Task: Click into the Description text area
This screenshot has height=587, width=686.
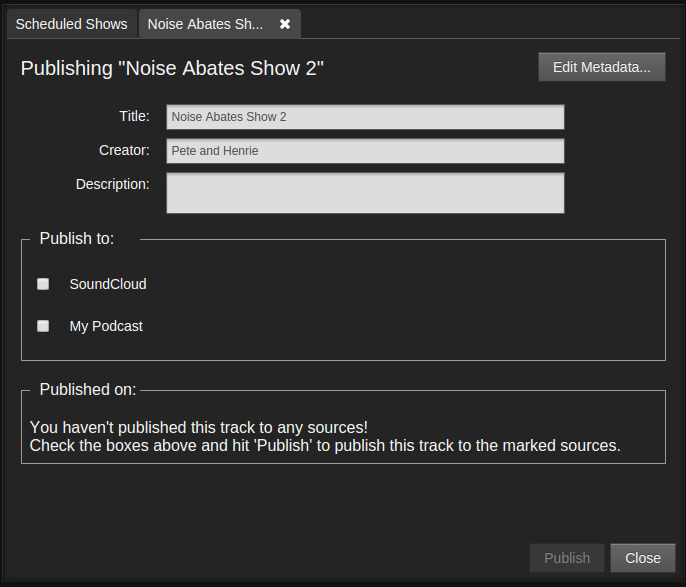Action: coord(365,193)
